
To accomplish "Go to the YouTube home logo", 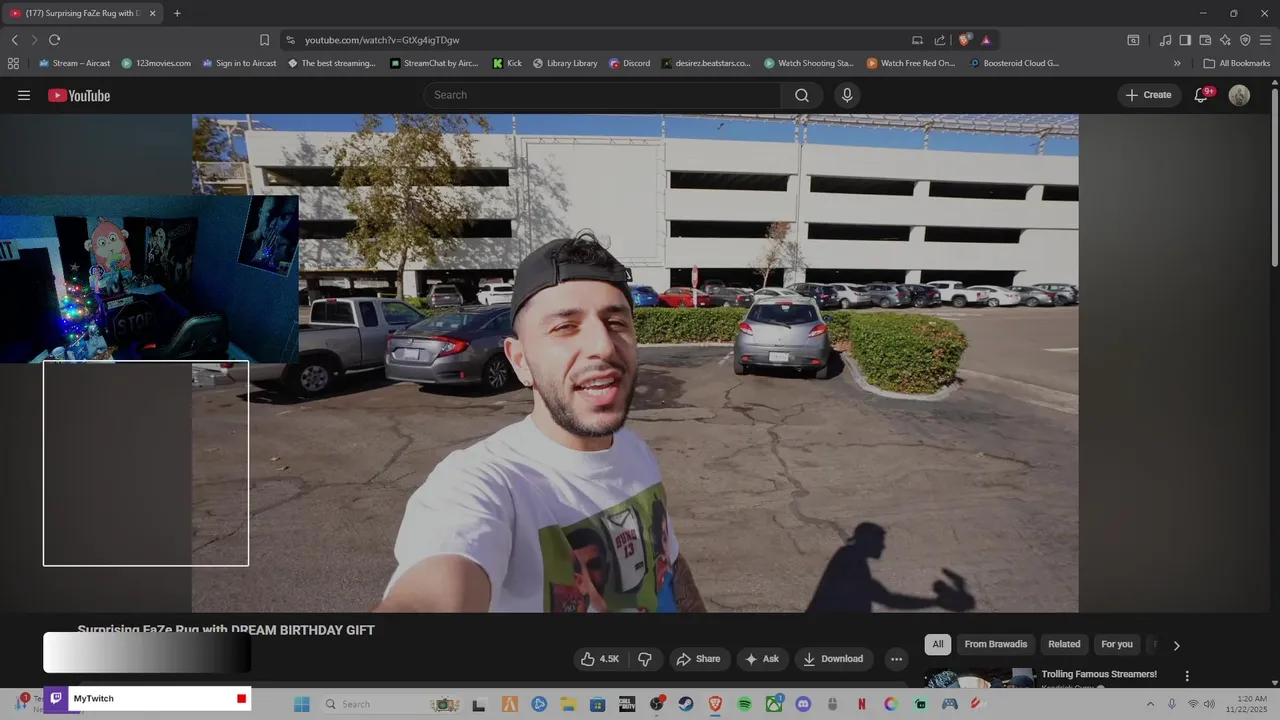I will point(79,95).
